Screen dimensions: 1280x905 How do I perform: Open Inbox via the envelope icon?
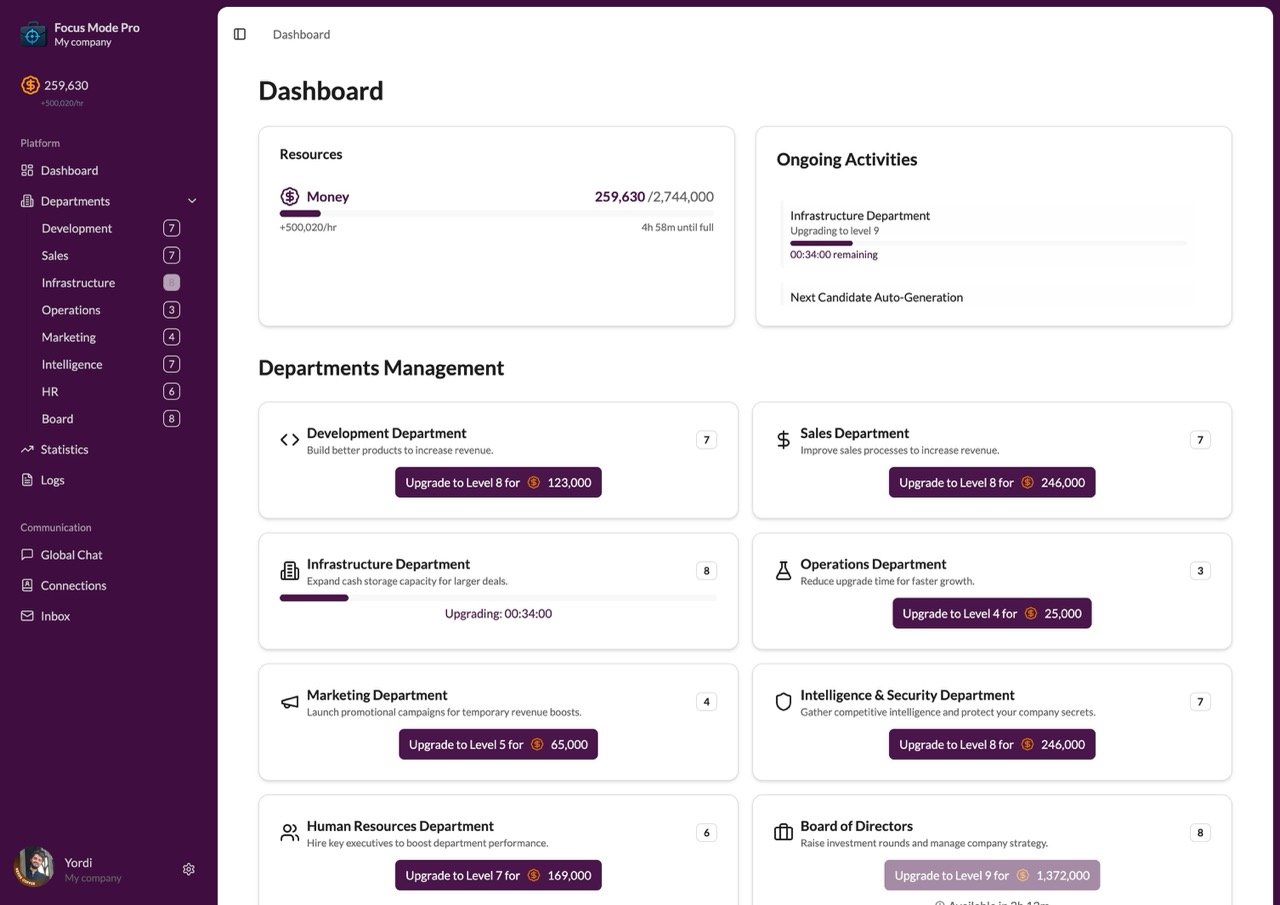click(25, 615)
